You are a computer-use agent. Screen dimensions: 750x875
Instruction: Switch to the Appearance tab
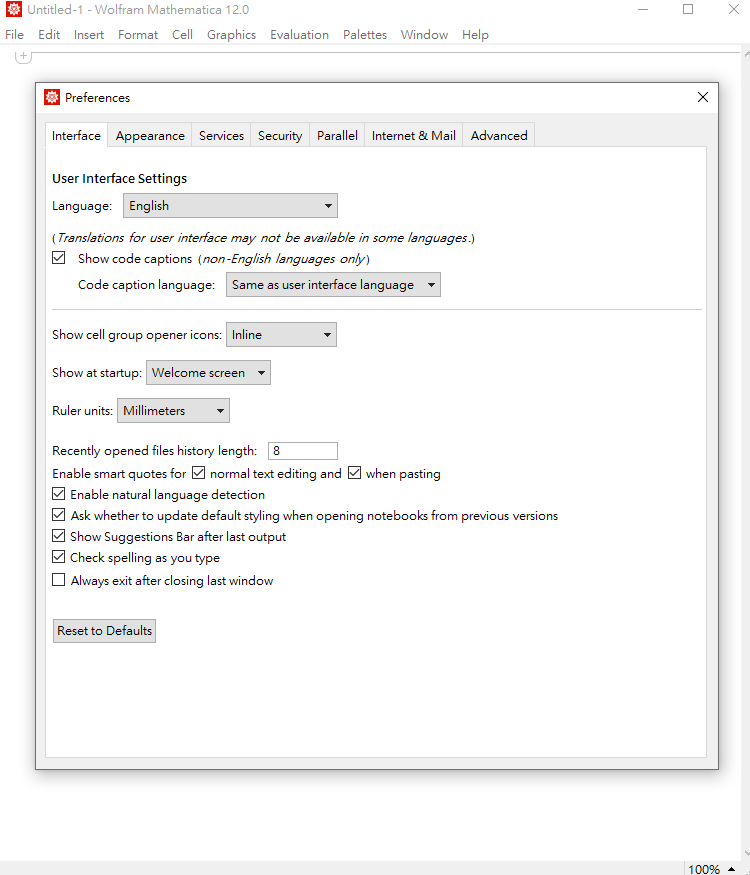tap(150, 136)
